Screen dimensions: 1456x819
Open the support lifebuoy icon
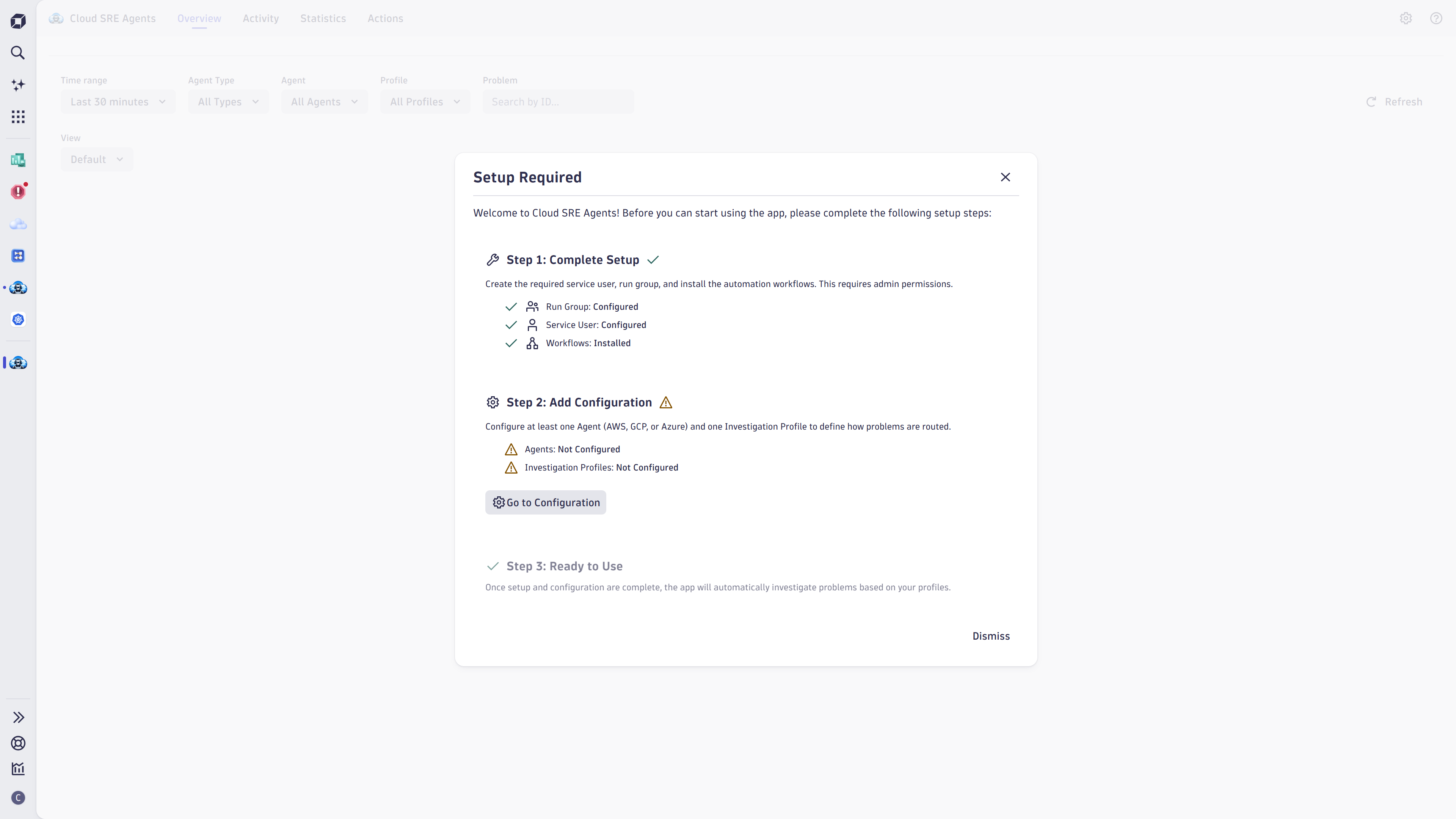[18, 743]
